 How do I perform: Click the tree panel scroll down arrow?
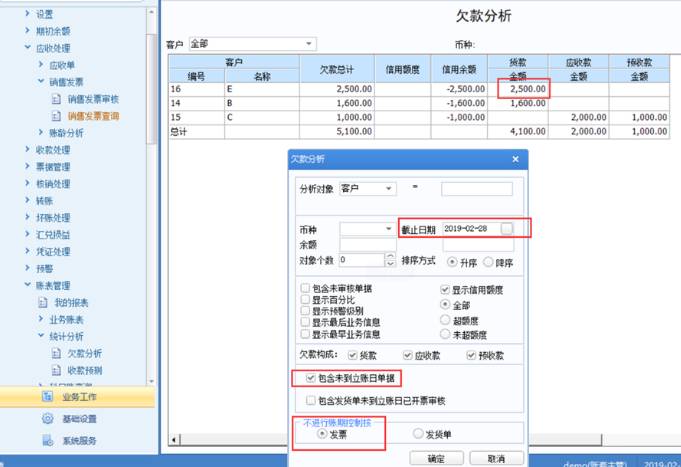151,381
